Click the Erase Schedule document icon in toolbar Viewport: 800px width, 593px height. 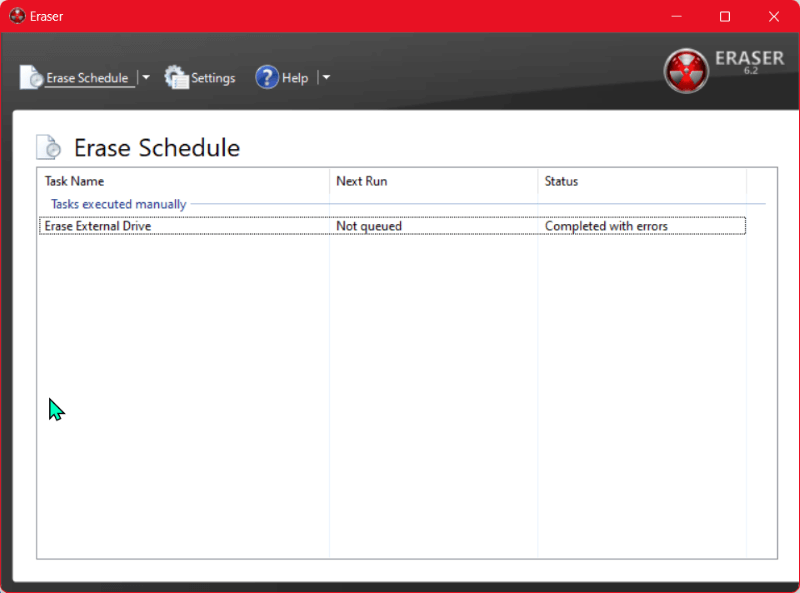point(29,76)
